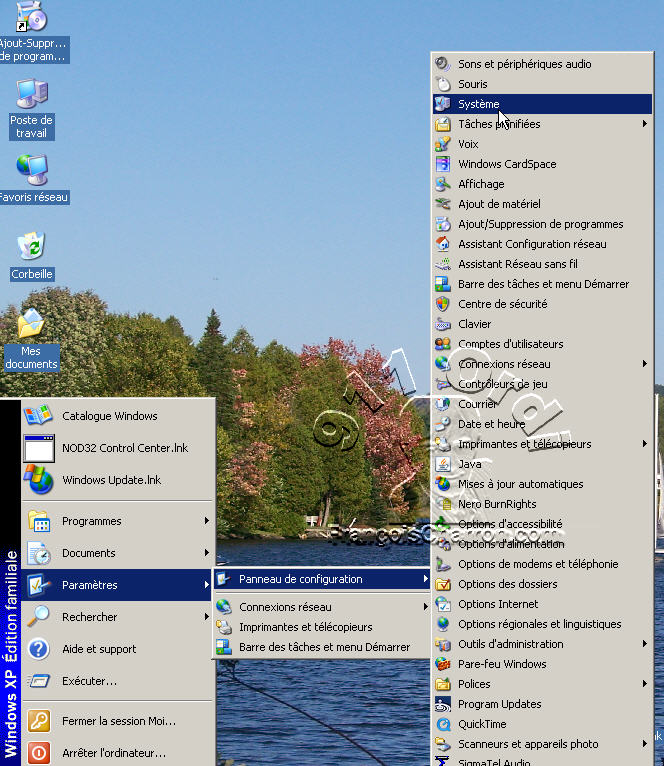Expand the Polices submenu arrow

coord(645,684)
